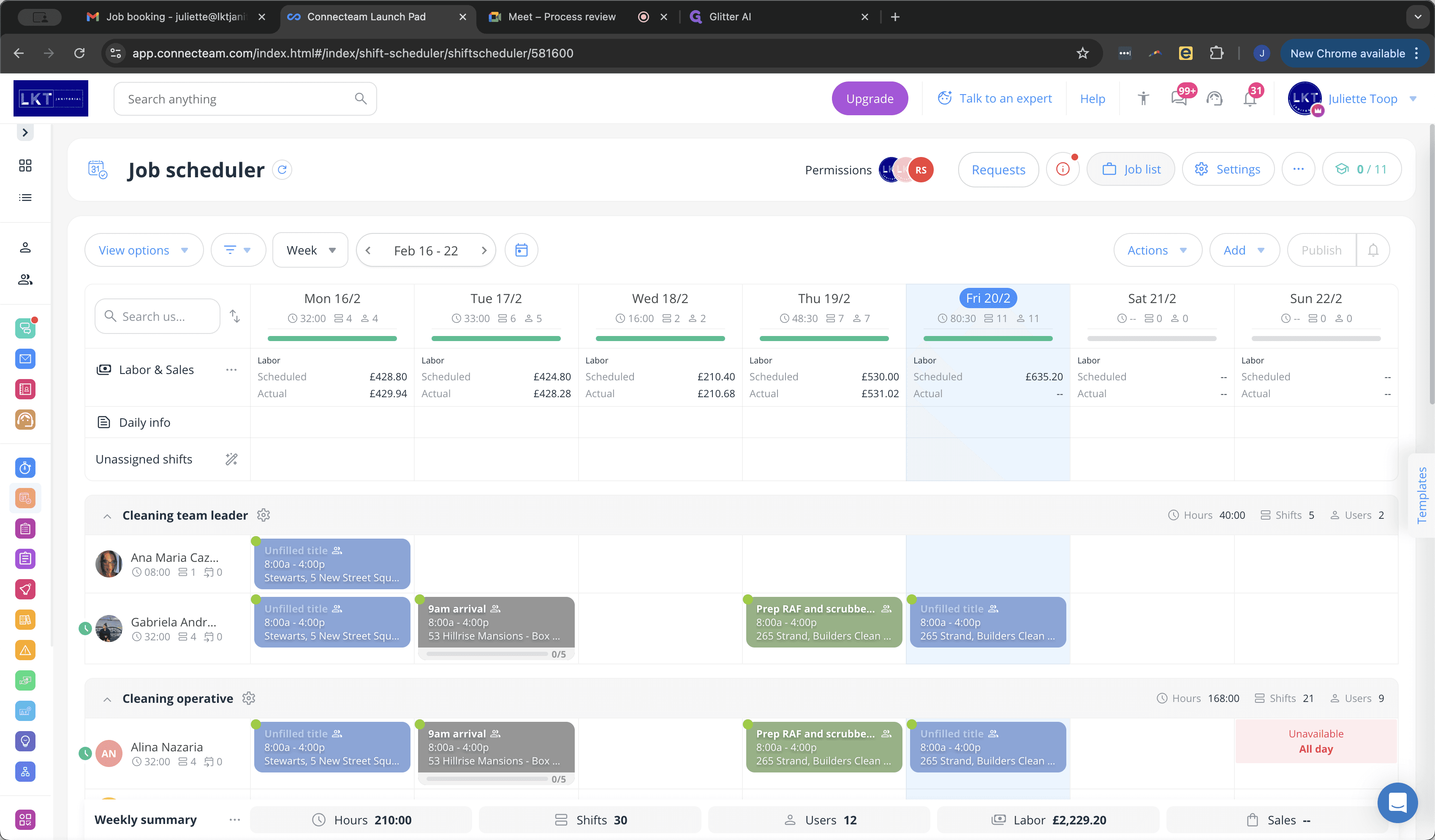Open the View options dropdown

pyautogui.click(x=144, y=250)
